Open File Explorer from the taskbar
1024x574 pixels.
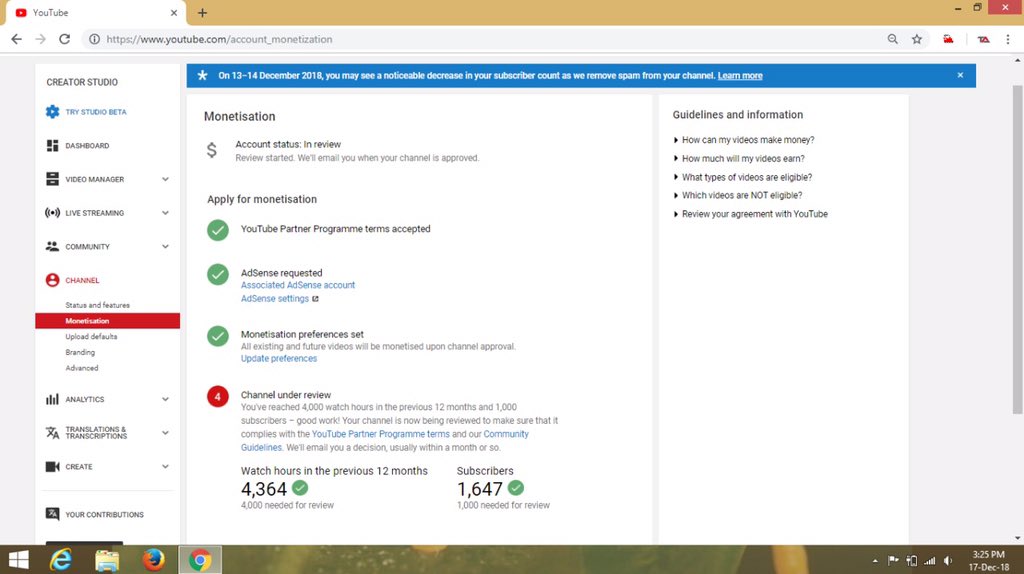pos(107,560)
